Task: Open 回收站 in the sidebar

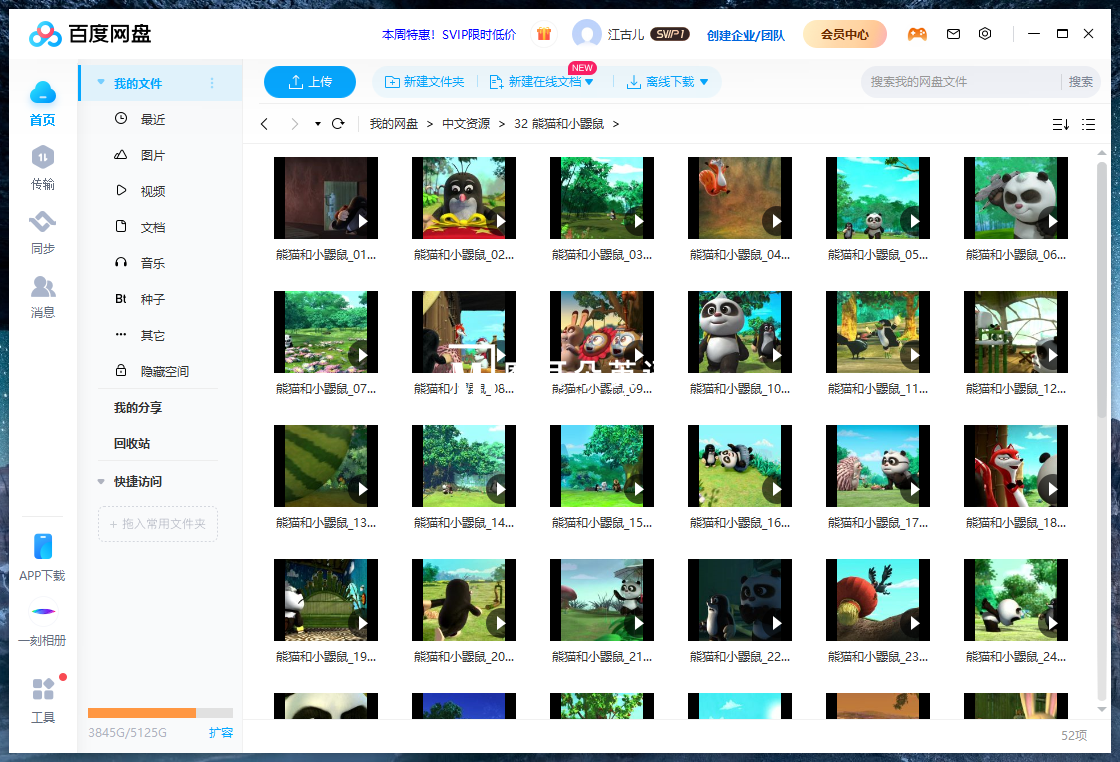Action: pos(132,443)
